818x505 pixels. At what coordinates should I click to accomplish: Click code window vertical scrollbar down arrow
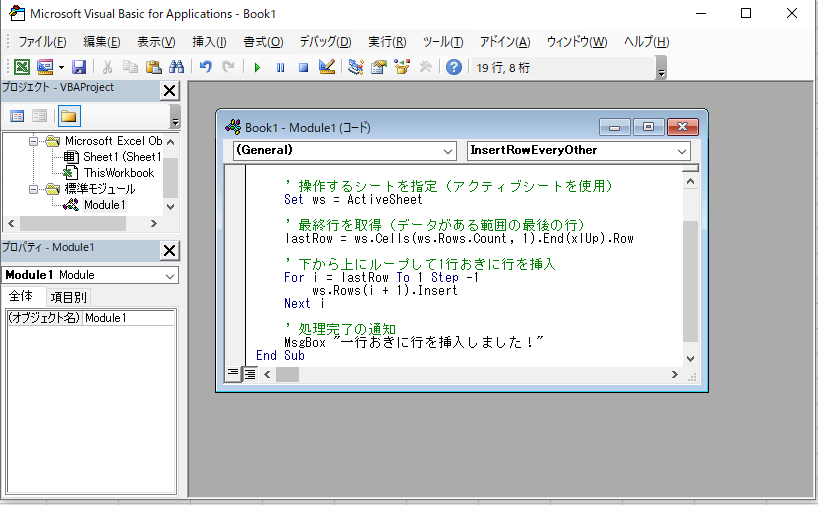click(690, 359)
